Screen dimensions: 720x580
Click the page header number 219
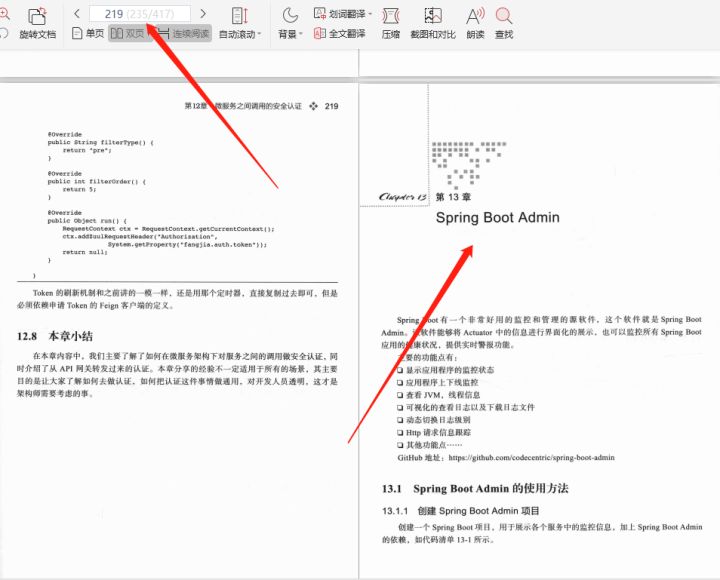[x=332, y=106]
